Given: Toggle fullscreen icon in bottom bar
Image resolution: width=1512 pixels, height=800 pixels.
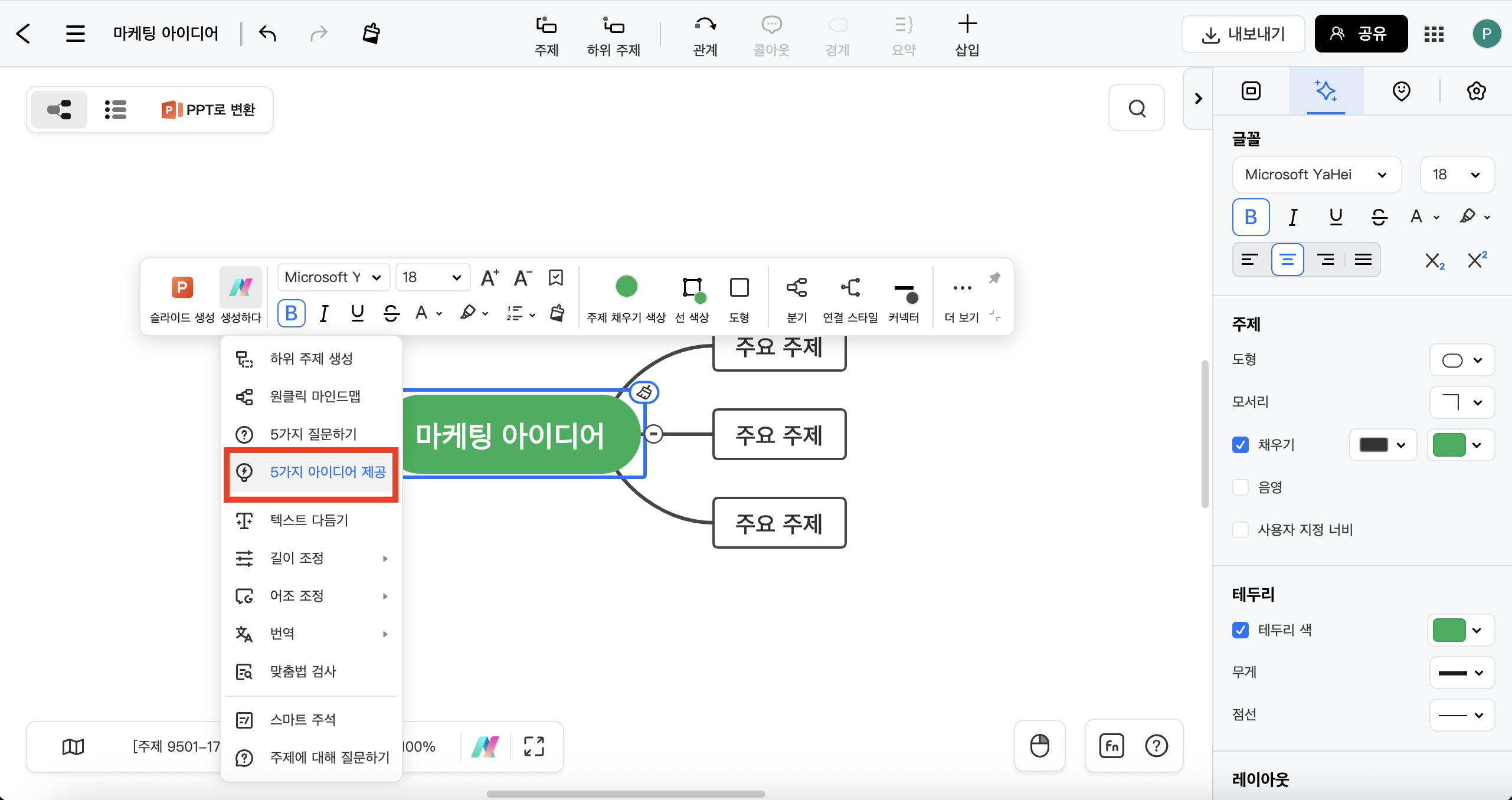Looking at the screenshot, I should (x=534, y=746).
